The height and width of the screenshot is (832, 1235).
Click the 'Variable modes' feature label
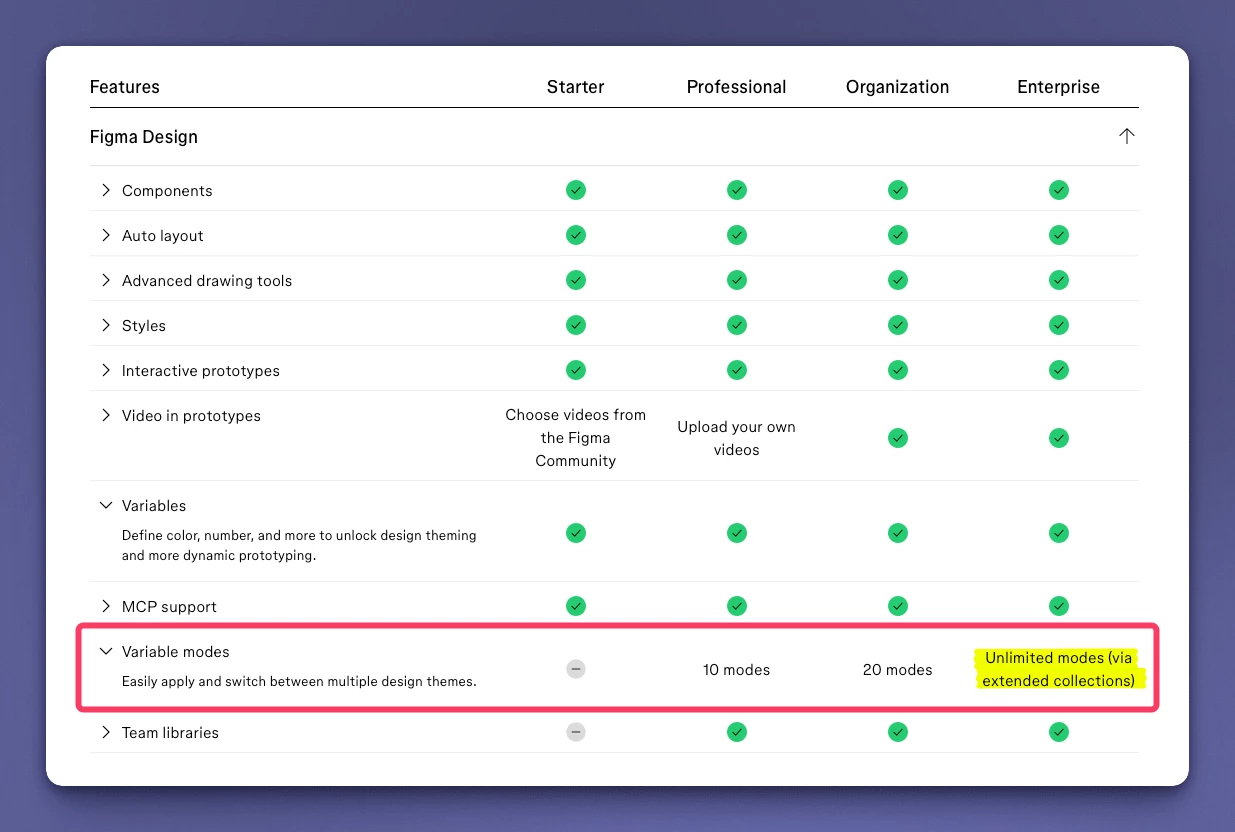[176, 652]
